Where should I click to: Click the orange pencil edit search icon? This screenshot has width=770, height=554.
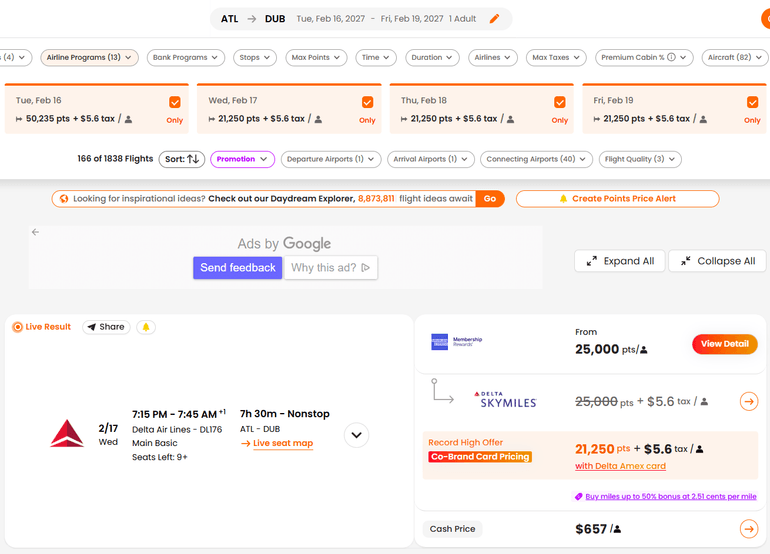pyautogui.click(x=495, y=19)
